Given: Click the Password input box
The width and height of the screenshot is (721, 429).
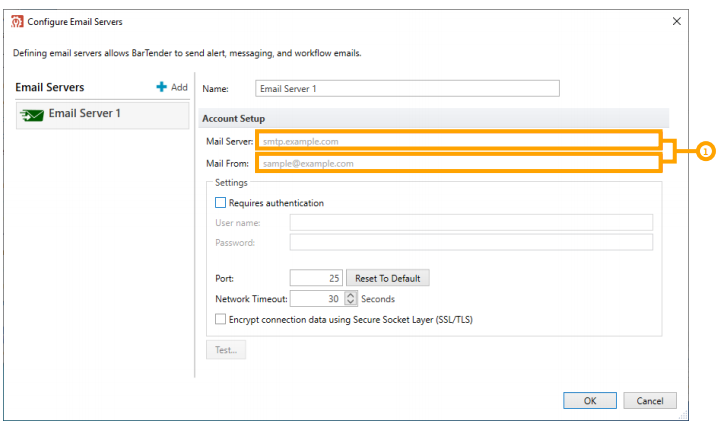Looking at the screenshot, I should click(x=471, y=242).
